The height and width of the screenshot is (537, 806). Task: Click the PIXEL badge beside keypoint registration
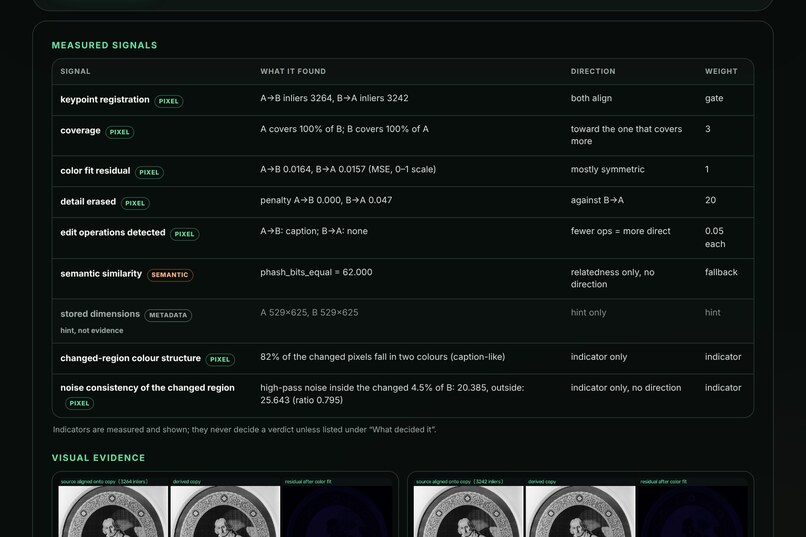169,101
